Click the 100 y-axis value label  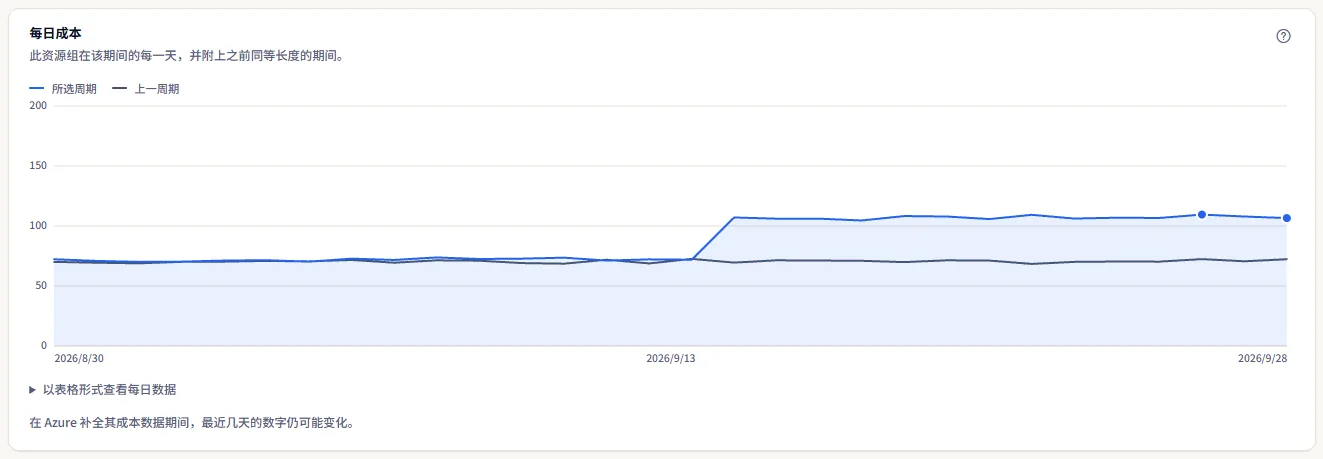[39, 226]
